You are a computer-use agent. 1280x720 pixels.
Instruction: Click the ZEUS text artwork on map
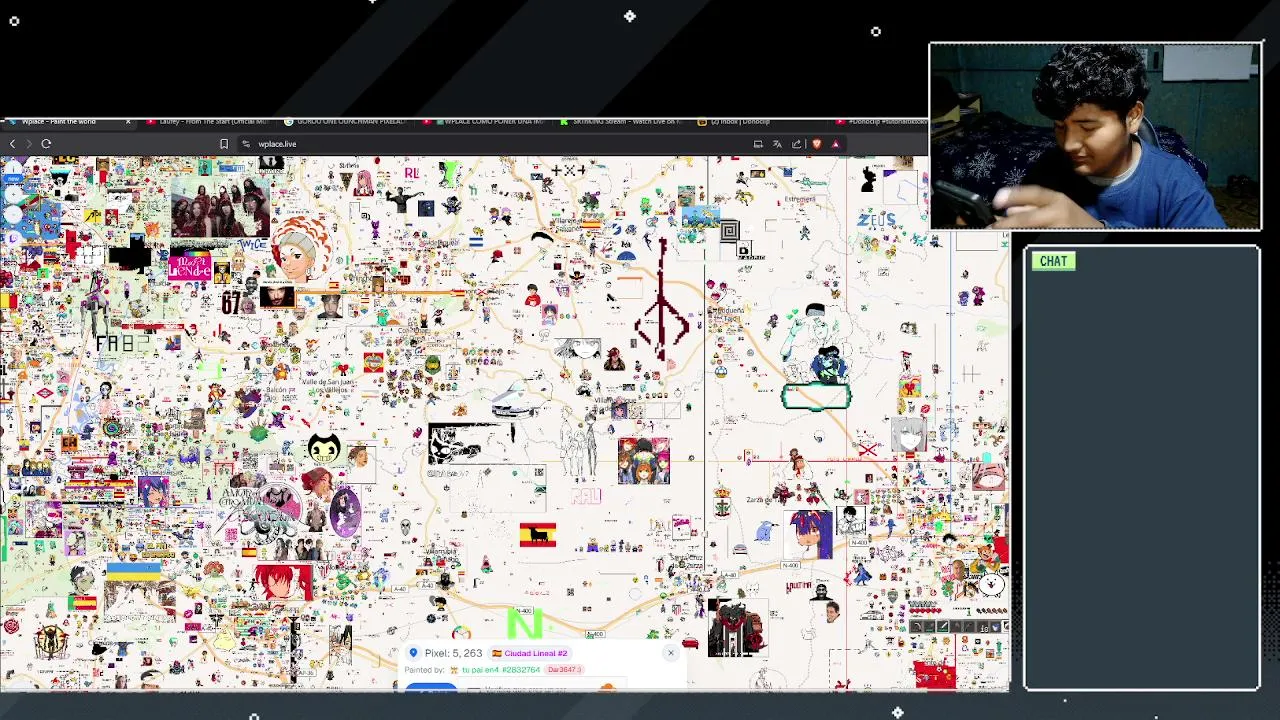pos(876,220)
